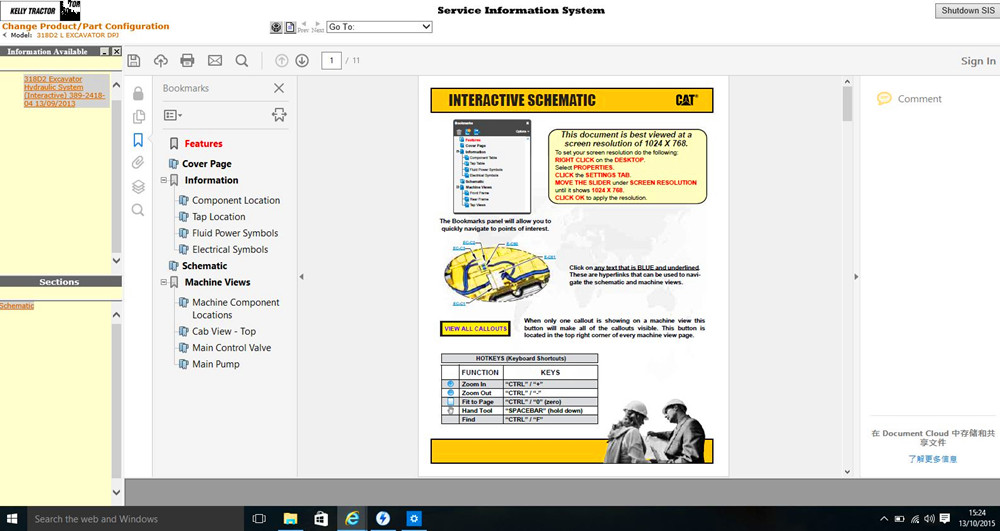Open the PDF toolbar search magnifier
The height and width of the screenshot is (531, 1000).
pyautogui.click(x=242, y=61)
